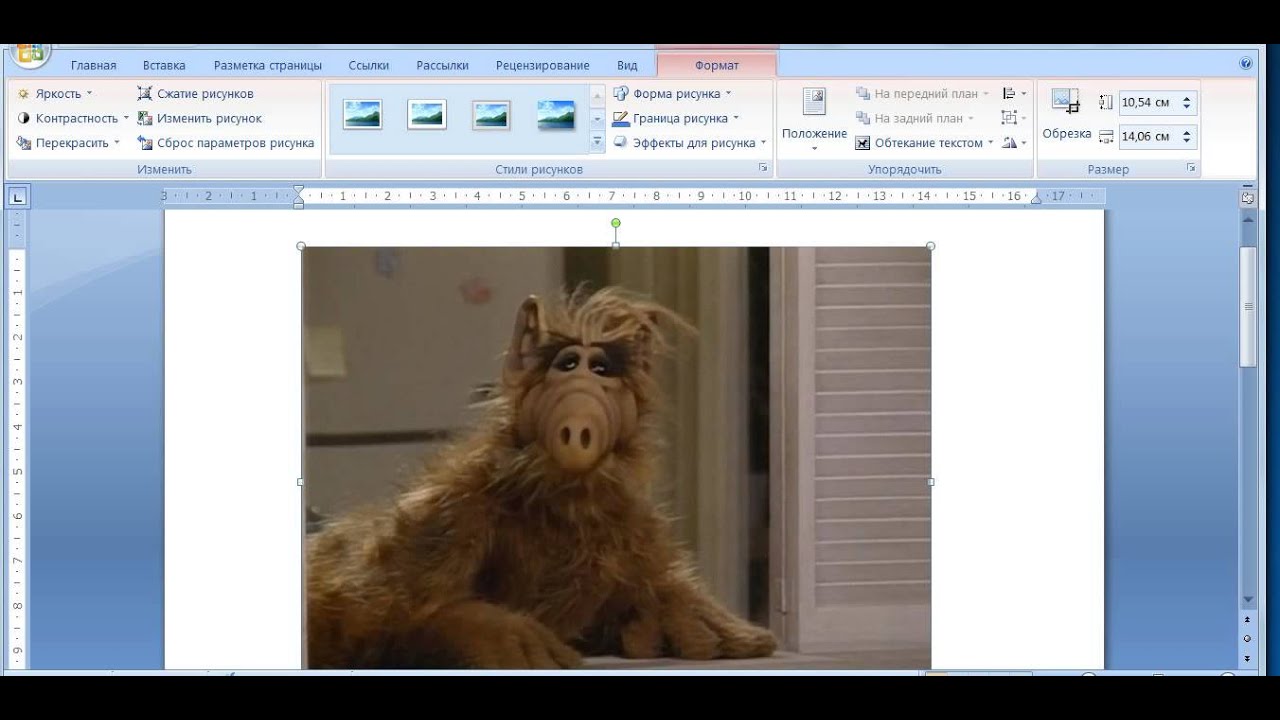This screenshot has width=1280, height=720.
Task: Select the second picture style thumbnail
Action: coord(427,115)
